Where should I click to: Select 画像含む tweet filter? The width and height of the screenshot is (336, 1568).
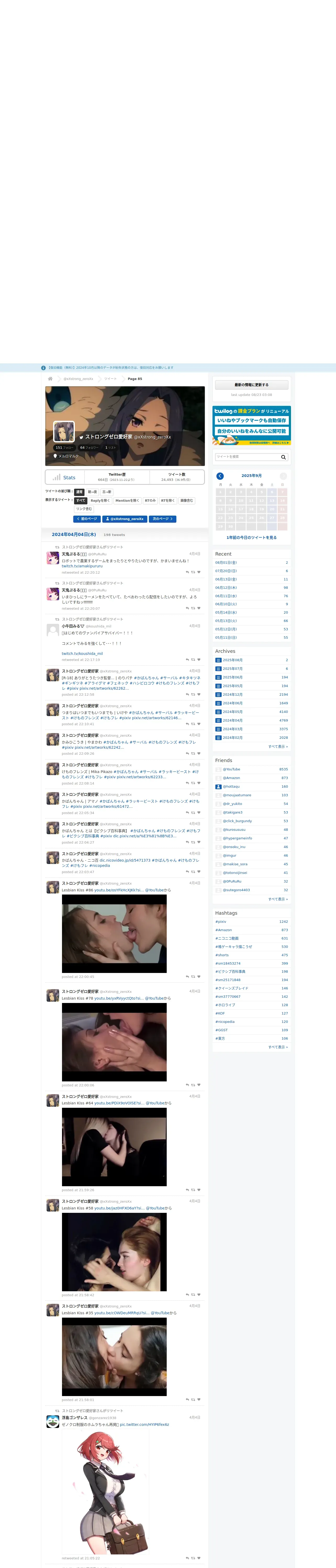click(187, 500)
